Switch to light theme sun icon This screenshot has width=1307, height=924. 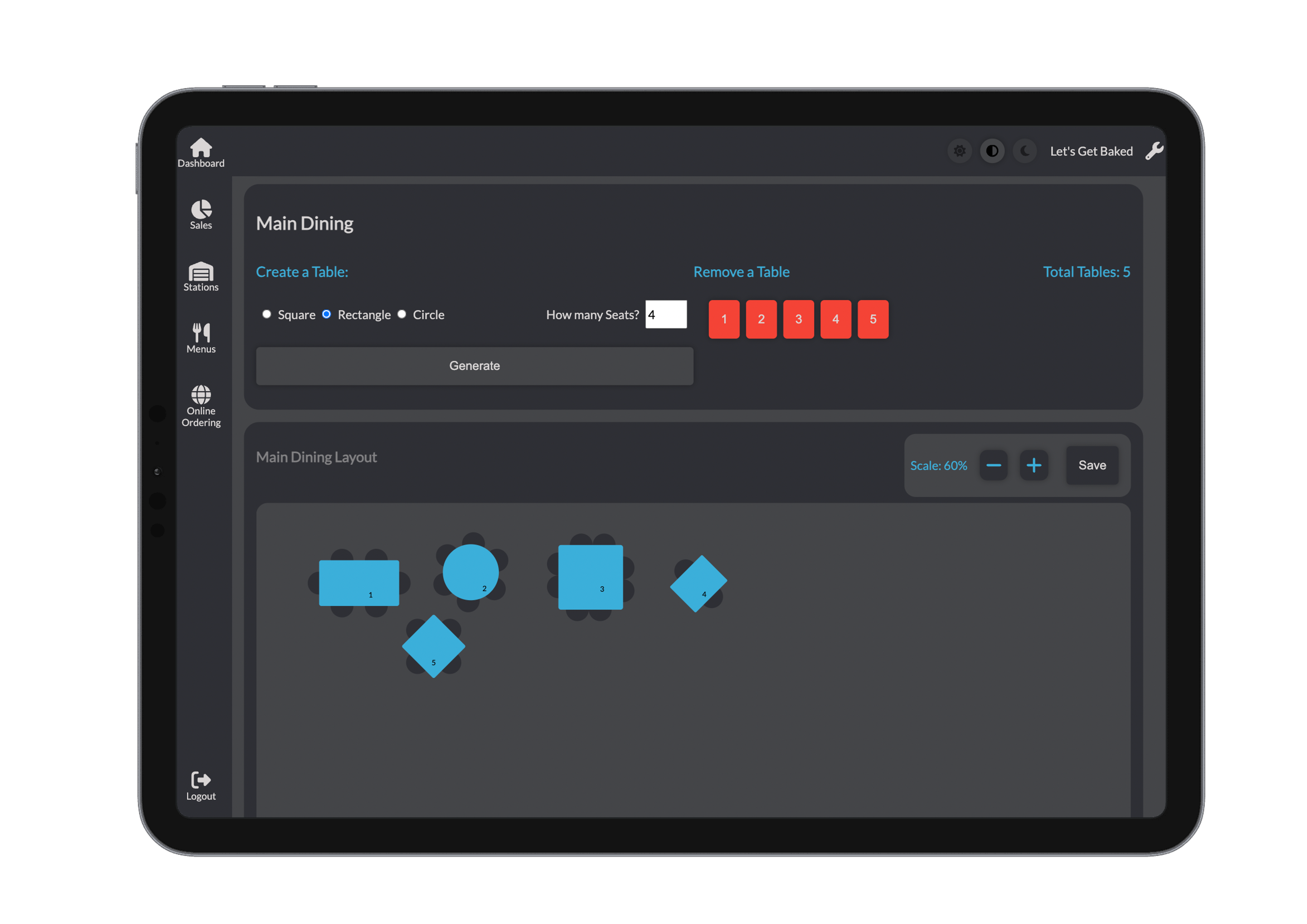tap(959, 151)
